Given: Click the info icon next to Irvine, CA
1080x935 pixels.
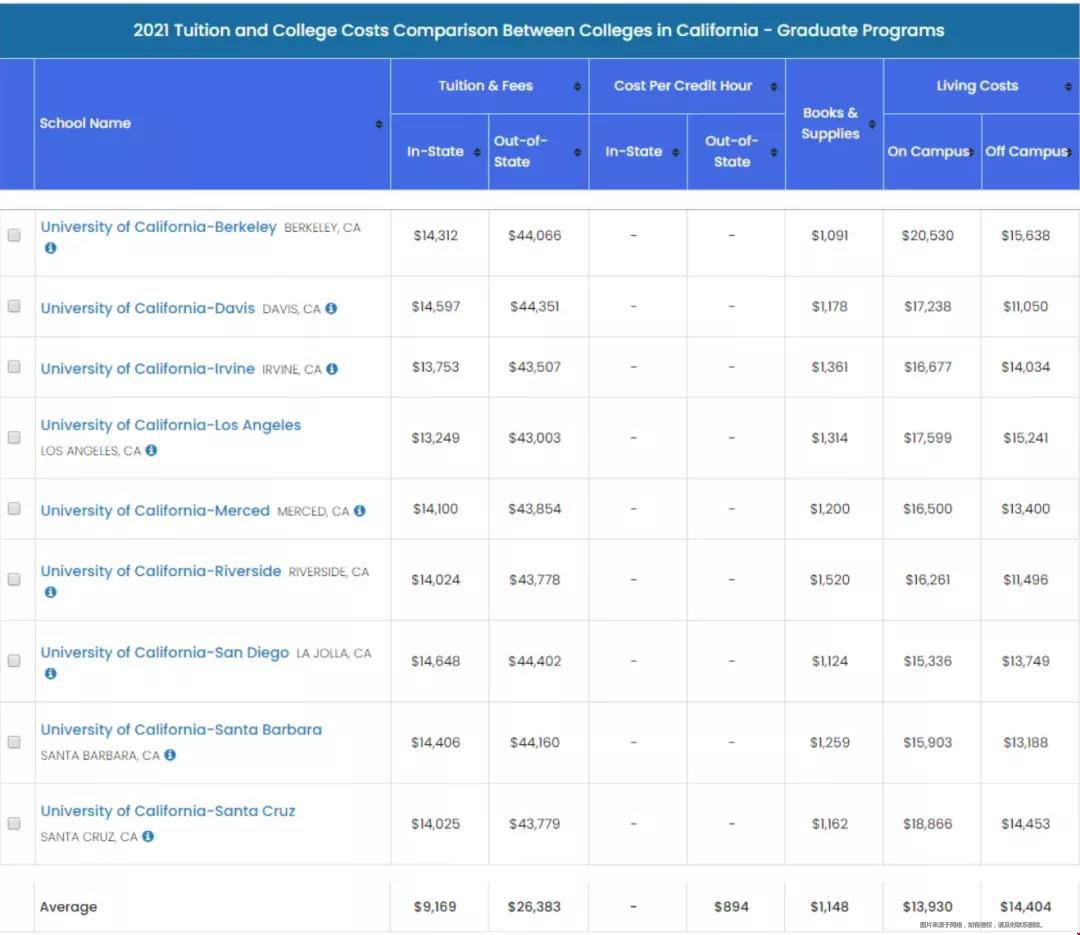Looking at the screenshot, I should point(332,369).
